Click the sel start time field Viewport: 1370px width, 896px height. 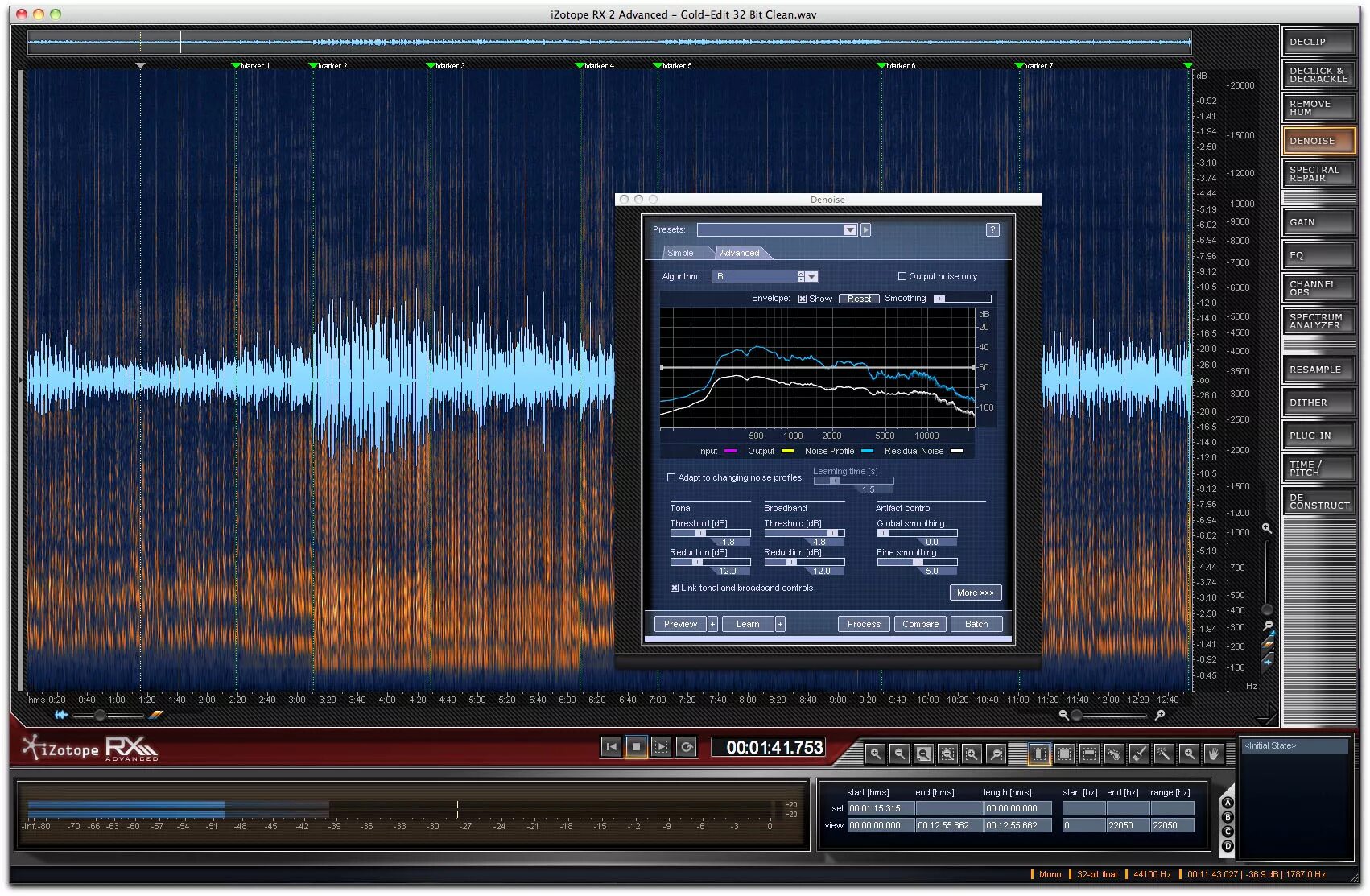880,808
